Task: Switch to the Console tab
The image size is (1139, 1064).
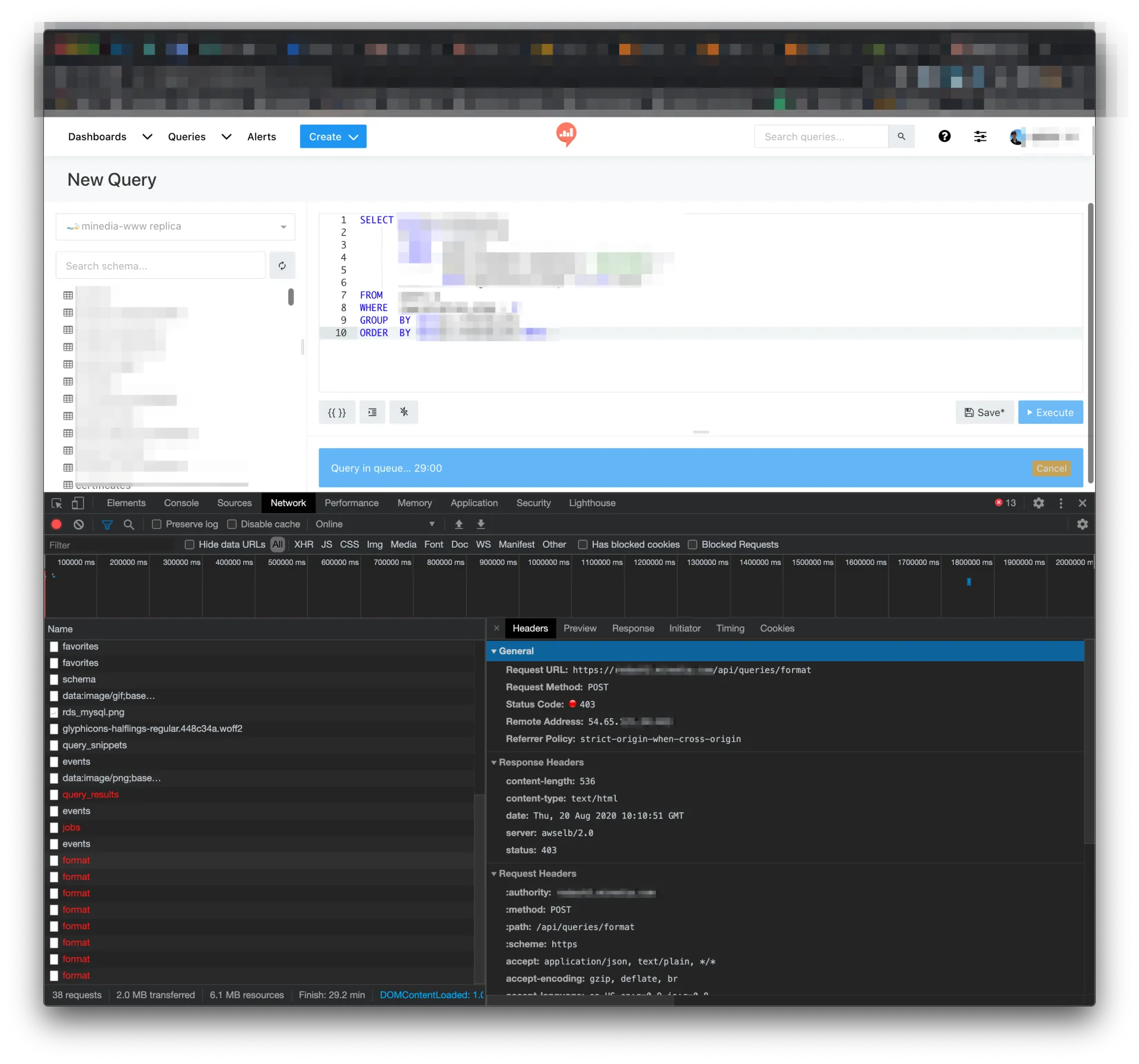Action: (181, 503)
